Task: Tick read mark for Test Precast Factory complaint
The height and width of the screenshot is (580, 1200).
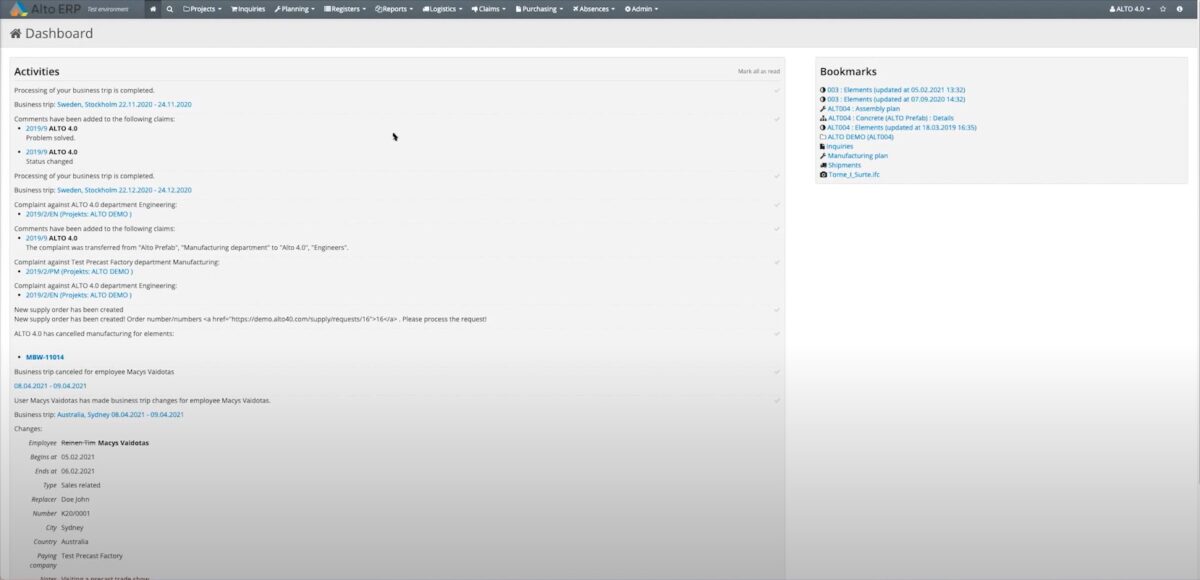Action: [776, 262]
